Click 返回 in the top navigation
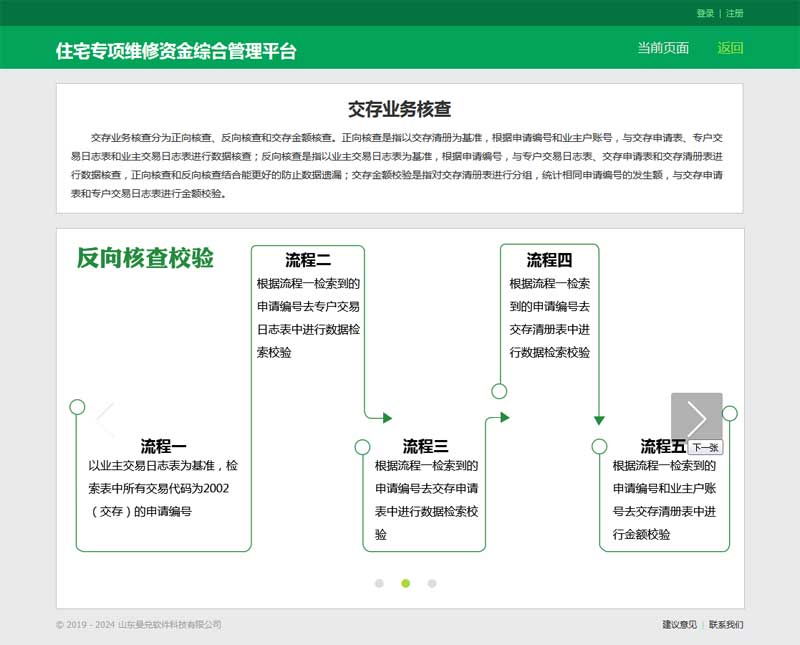The image size is (800, 645). 730,48
